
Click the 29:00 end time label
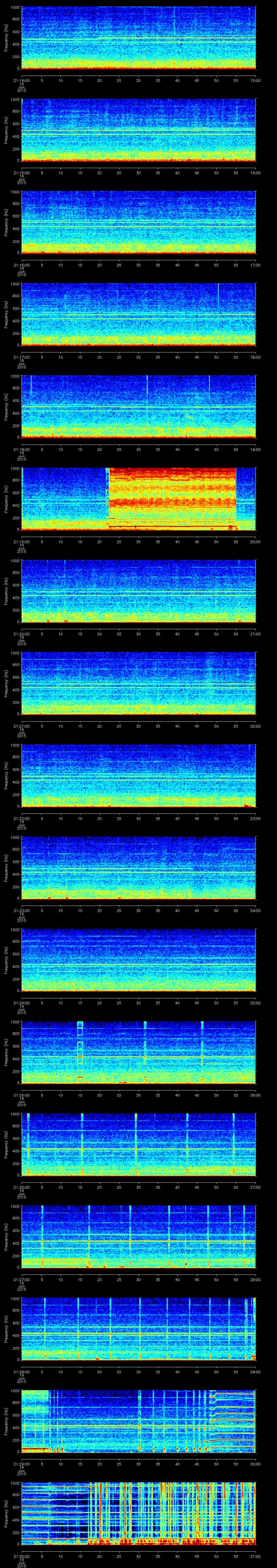(256, 1371)
